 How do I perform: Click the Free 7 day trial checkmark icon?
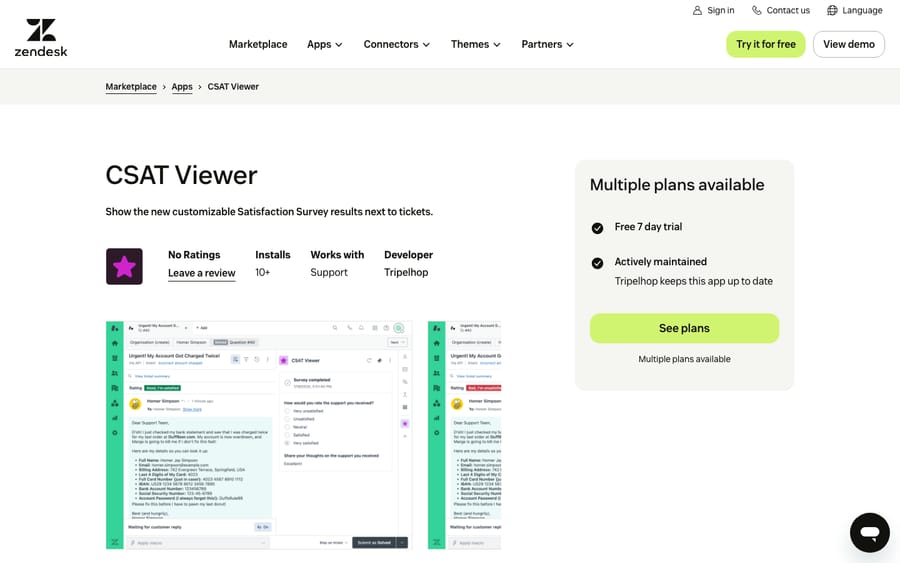tap(597, 228)
